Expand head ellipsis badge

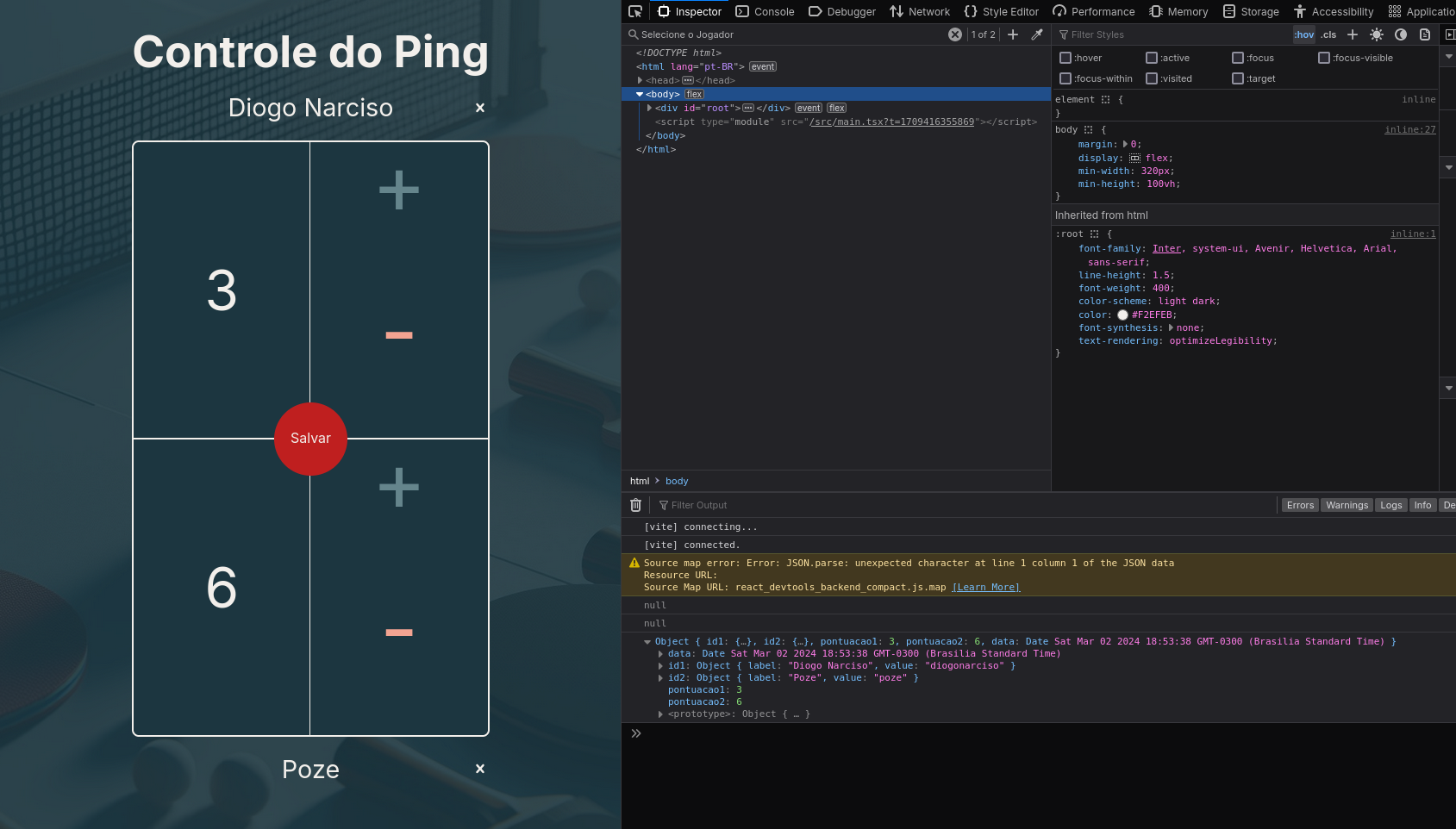(x=688, y=80)
